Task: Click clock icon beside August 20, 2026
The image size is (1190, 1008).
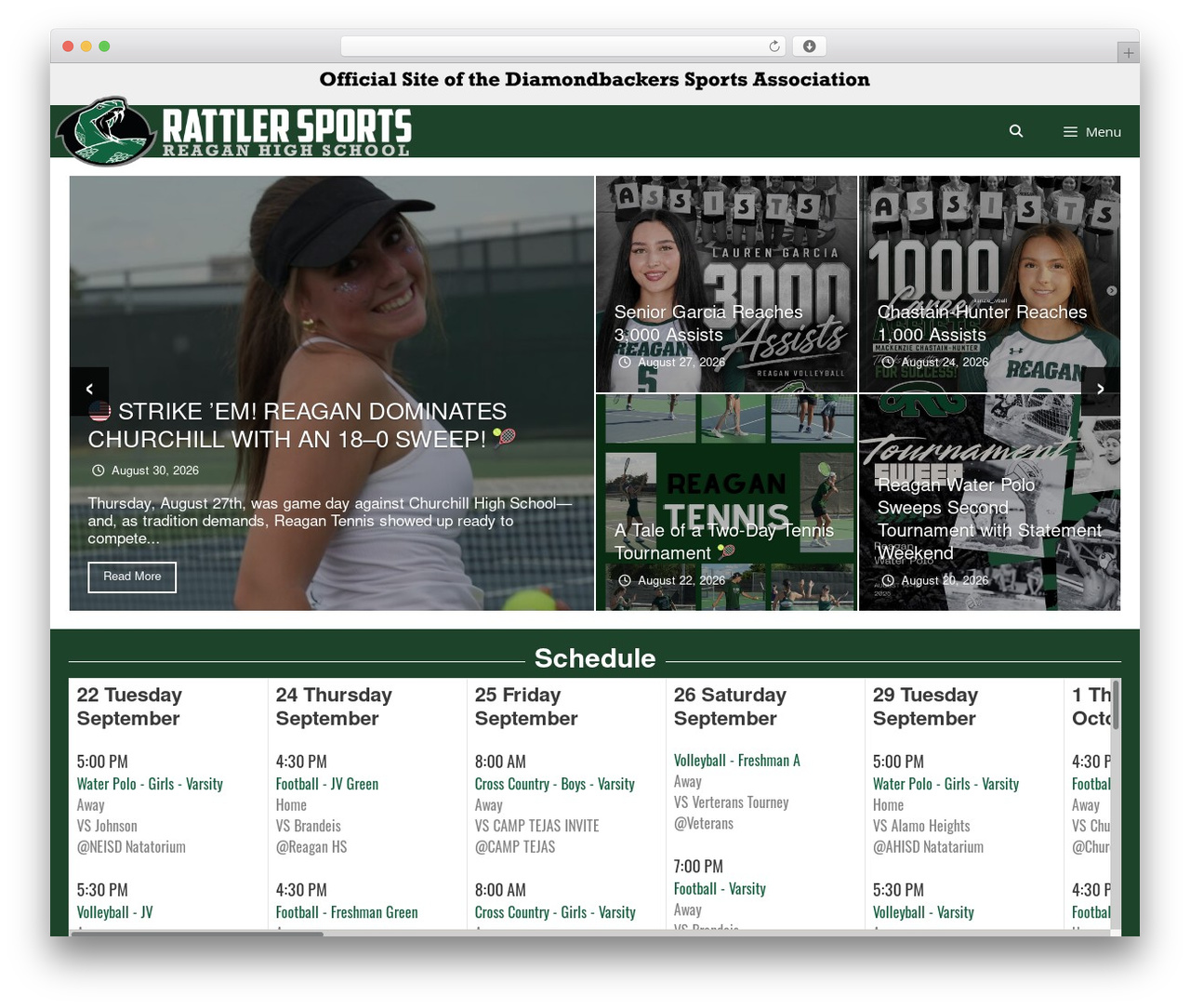Action: point(888,580)
